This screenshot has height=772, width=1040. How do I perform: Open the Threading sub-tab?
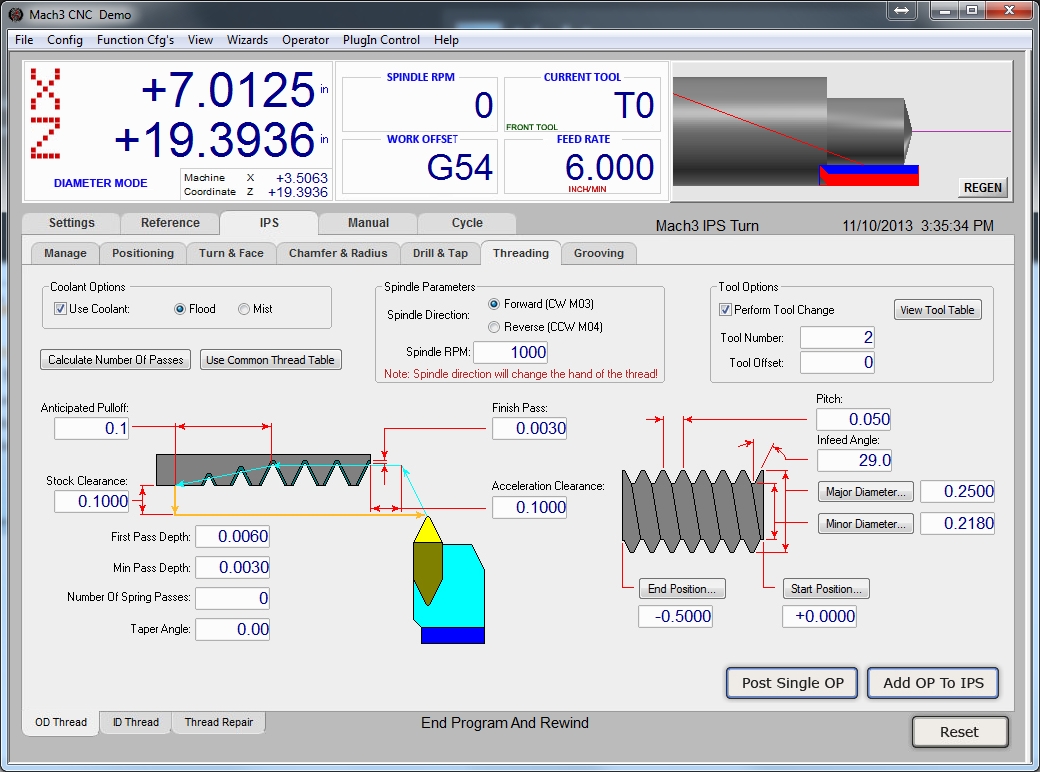pos(521,253)
